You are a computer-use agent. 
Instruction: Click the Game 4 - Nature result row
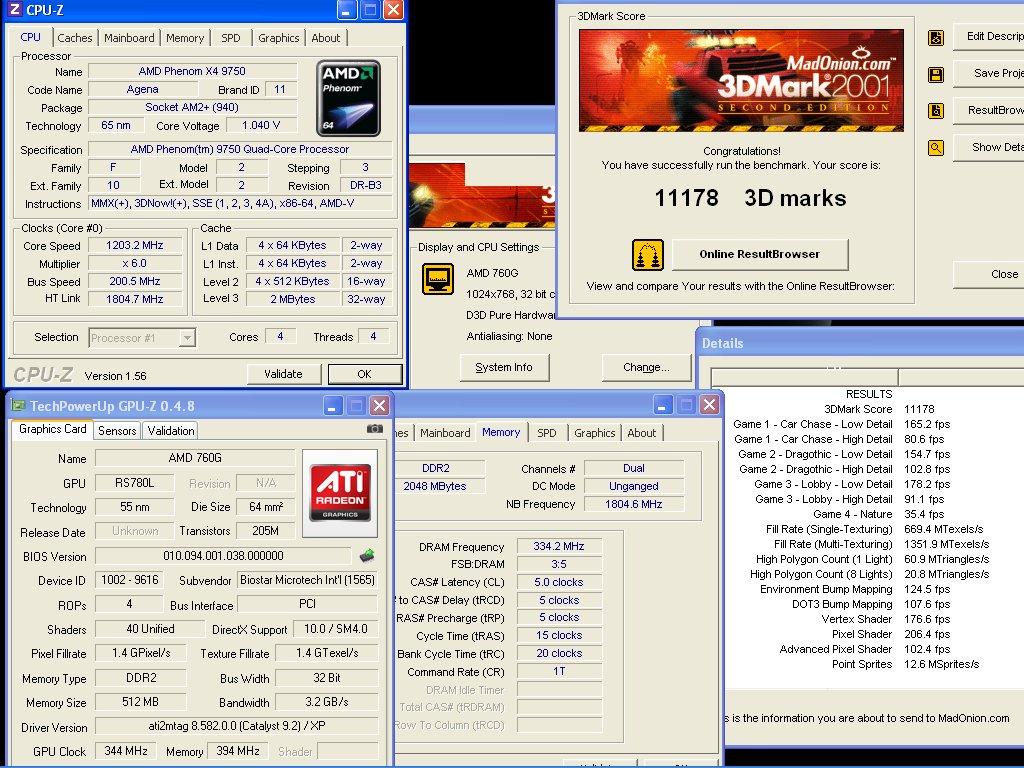[x=878, y=514]
